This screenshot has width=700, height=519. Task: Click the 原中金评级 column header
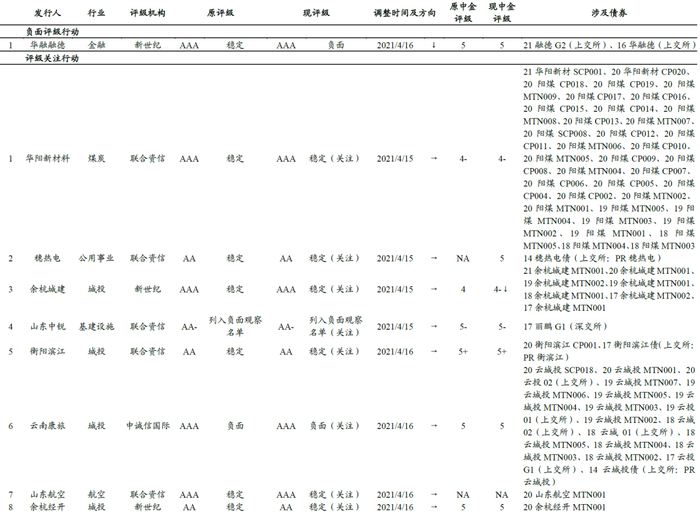click(x=463, y=12)
